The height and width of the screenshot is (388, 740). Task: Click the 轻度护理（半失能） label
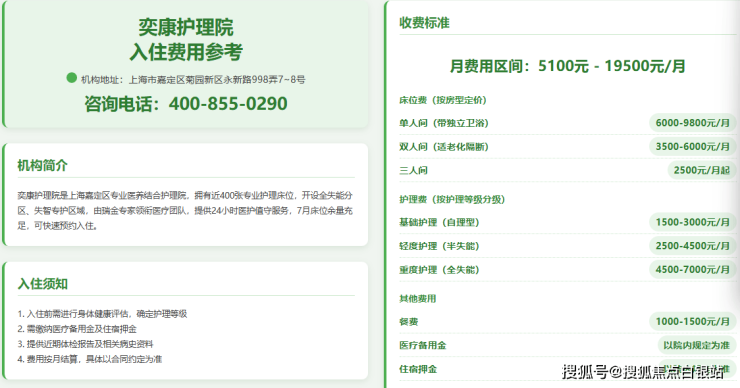tap(439, 246)
